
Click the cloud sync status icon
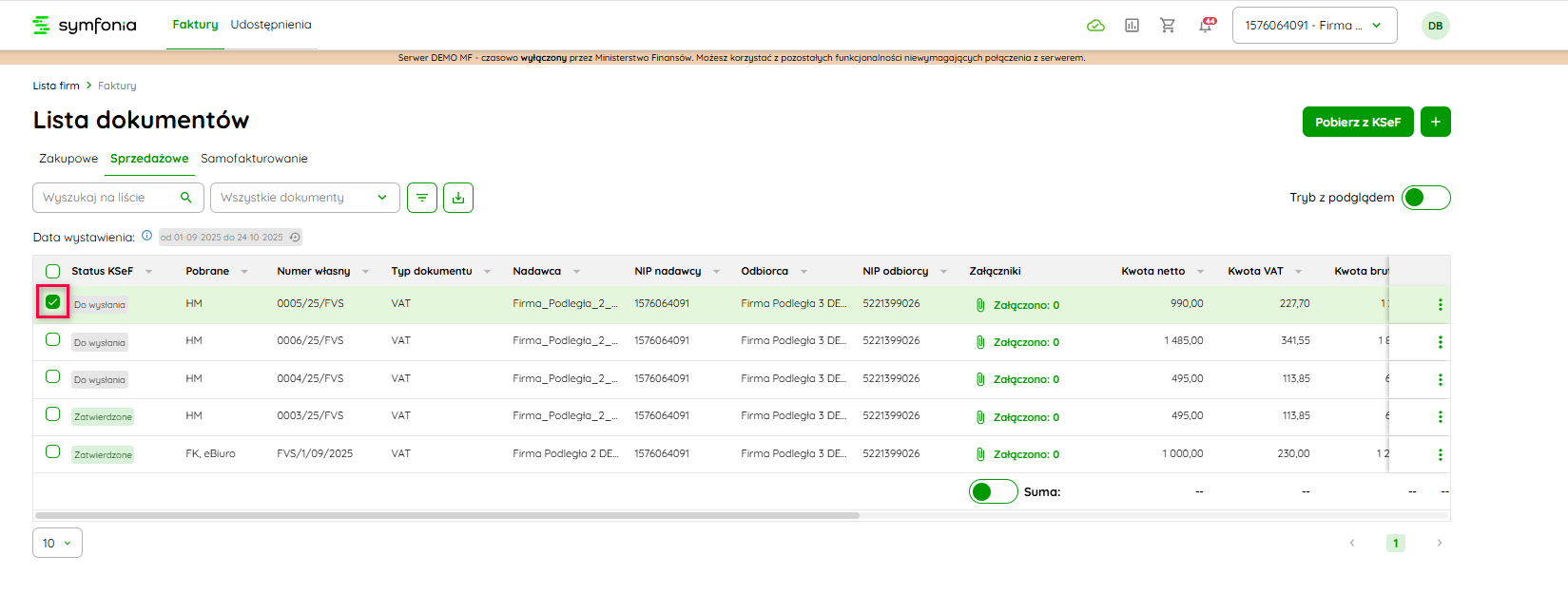[1095, 26]
